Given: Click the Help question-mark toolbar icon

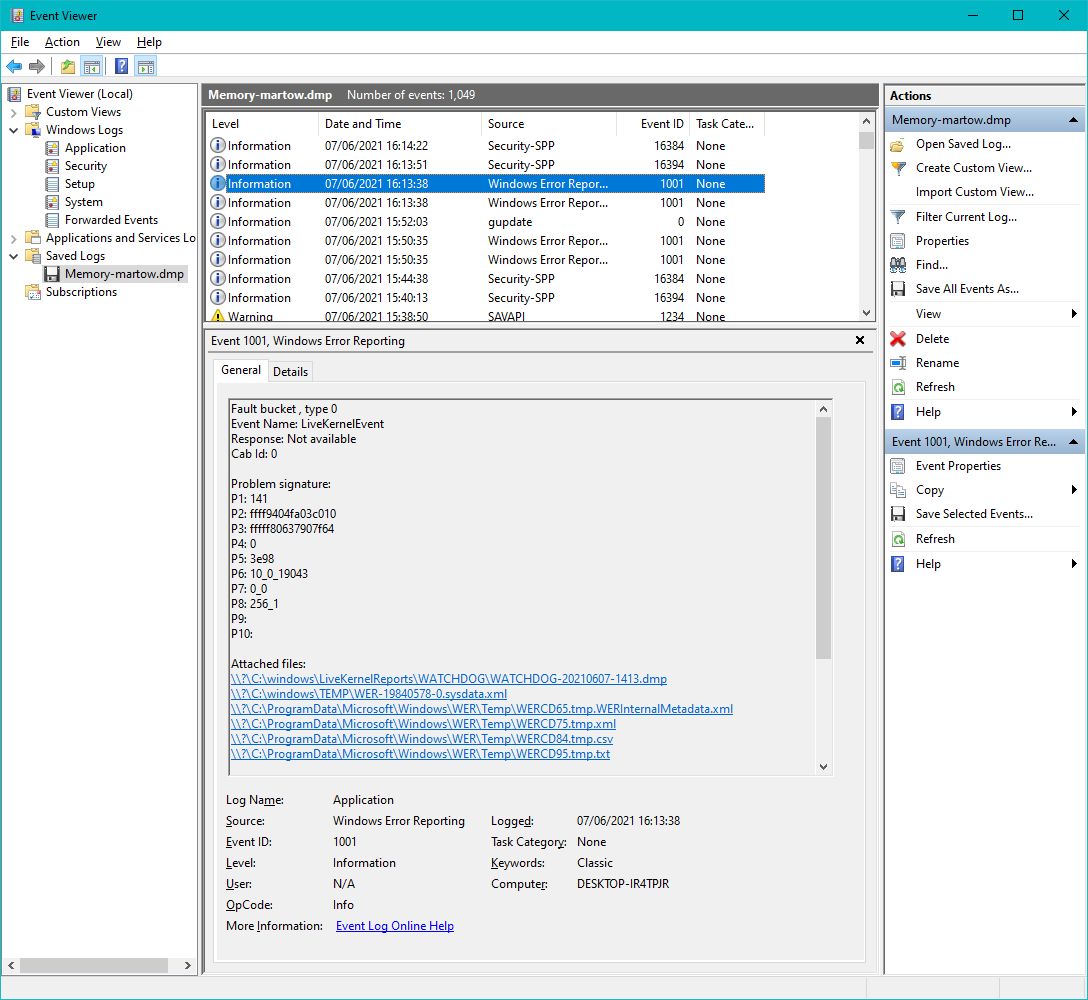Looking at the screenshot, I should 121,67.
